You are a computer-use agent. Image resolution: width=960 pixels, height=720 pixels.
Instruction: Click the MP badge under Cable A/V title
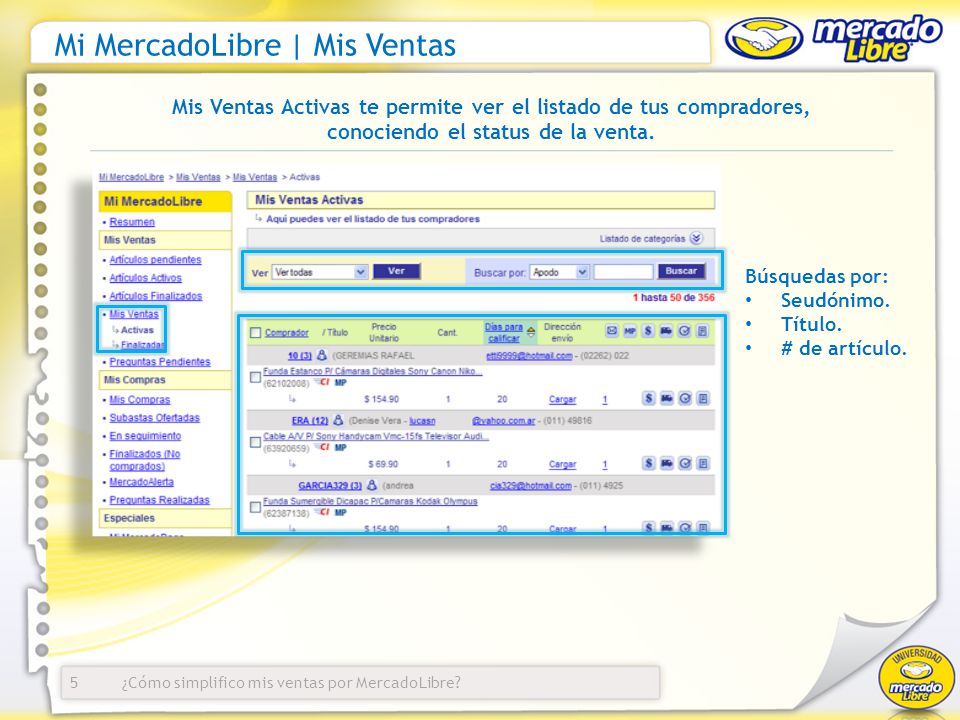pyautogui.click(x=341, y=448)
